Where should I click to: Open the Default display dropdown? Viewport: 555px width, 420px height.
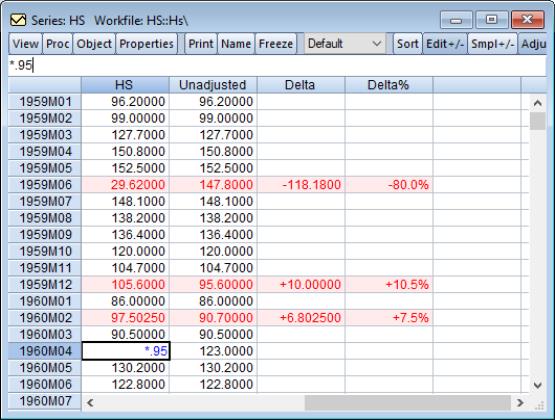point(345,44)
